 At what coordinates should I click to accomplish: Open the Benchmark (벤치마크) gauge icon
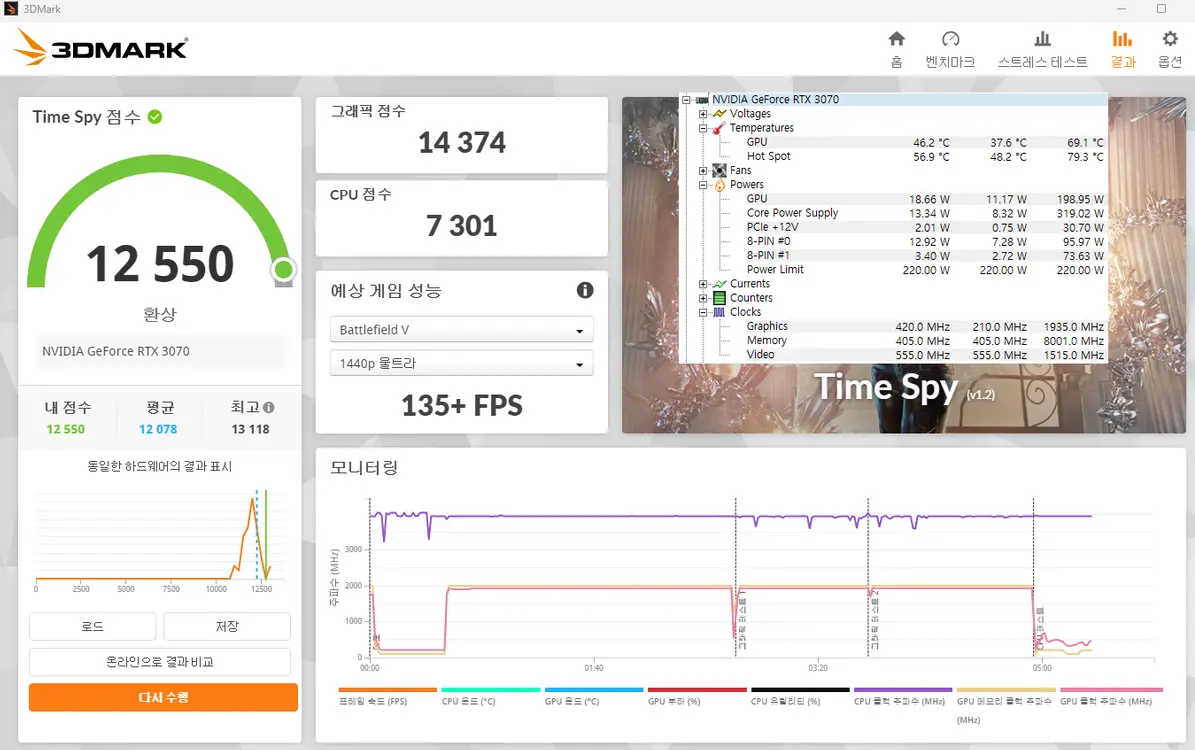click(950, 39)
